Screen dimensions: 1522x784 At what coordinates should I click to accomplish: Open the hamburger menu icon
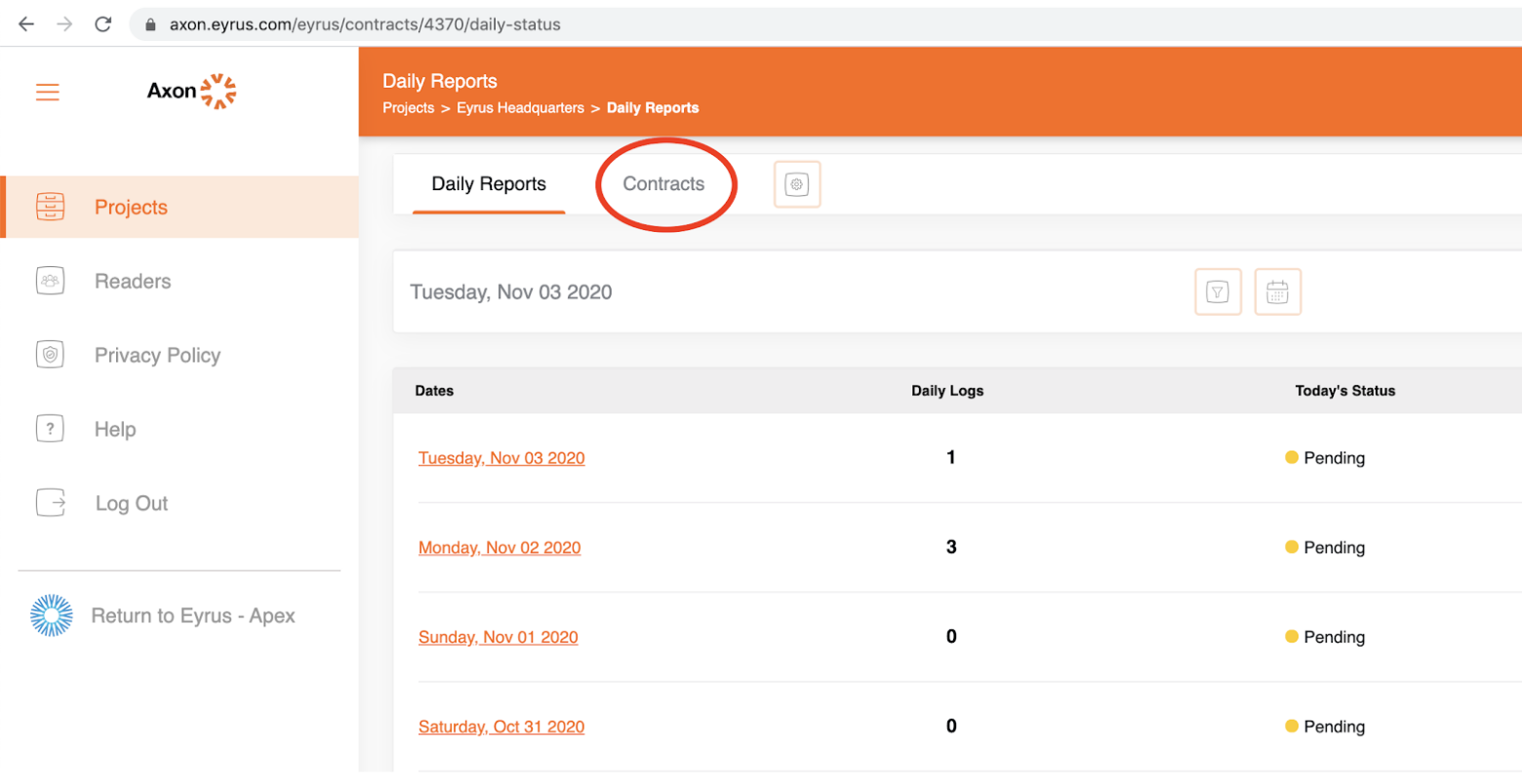[x=48, y=92]
